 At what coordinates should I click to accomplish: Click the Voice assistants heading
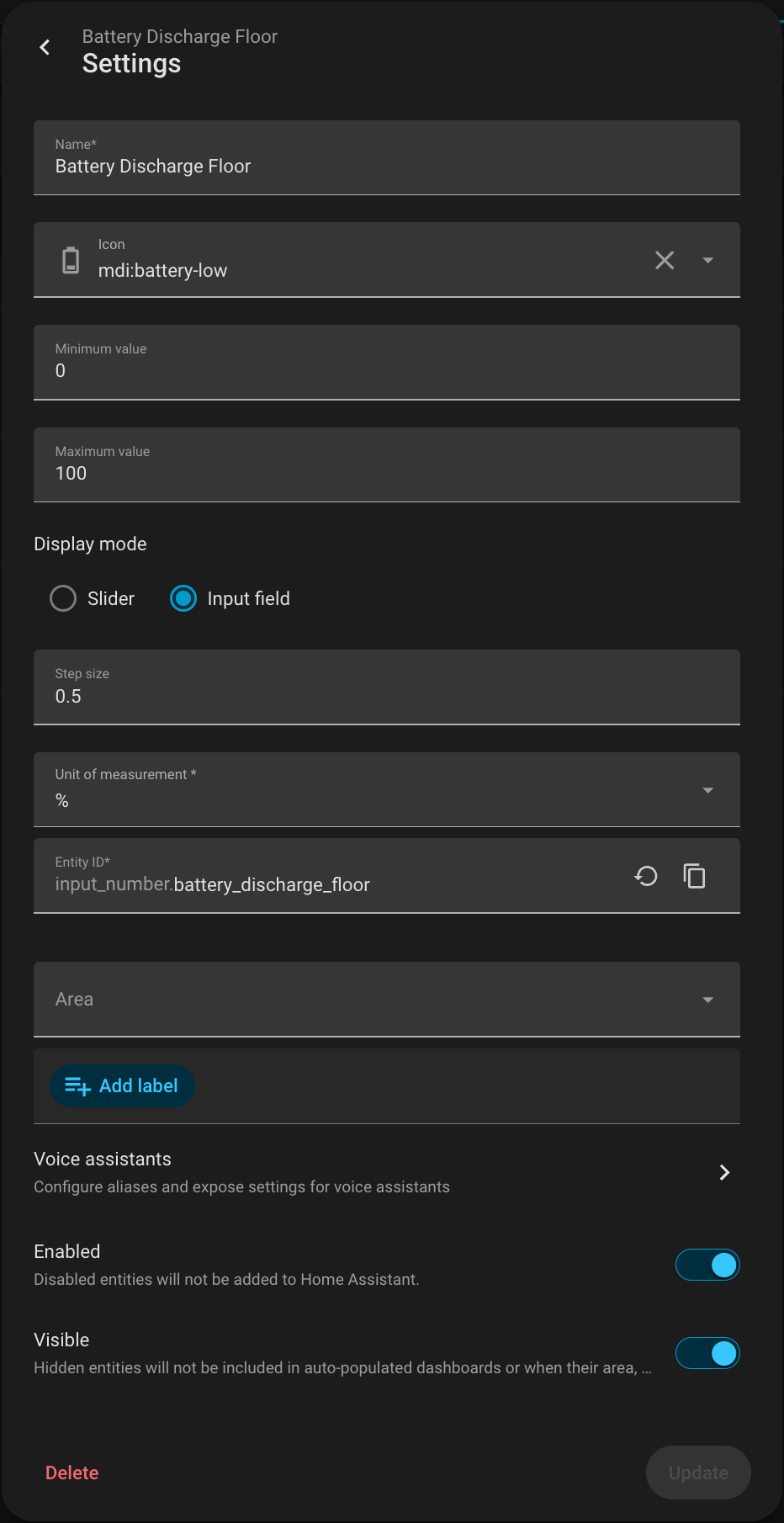coord(103,1159)
